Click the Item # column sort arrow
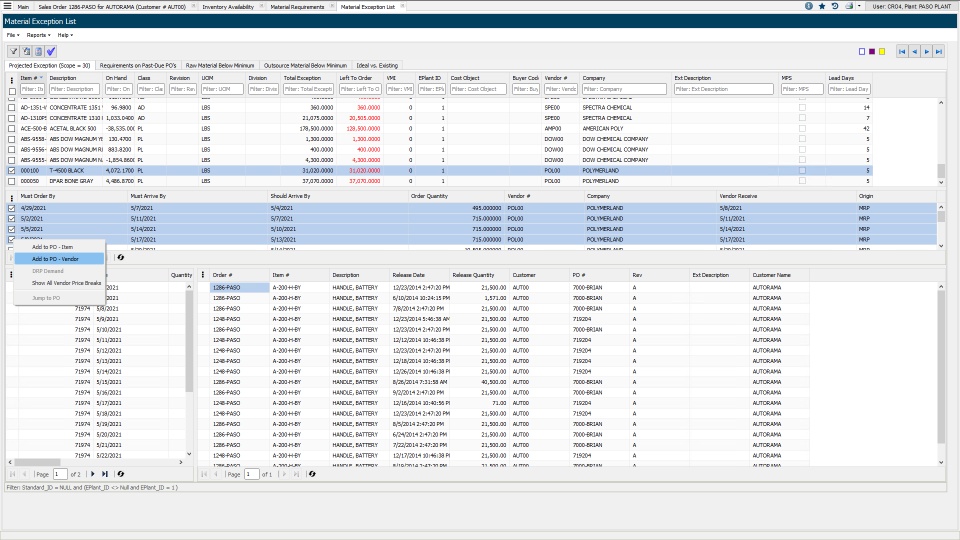960x540 pixels. point(42,78)
